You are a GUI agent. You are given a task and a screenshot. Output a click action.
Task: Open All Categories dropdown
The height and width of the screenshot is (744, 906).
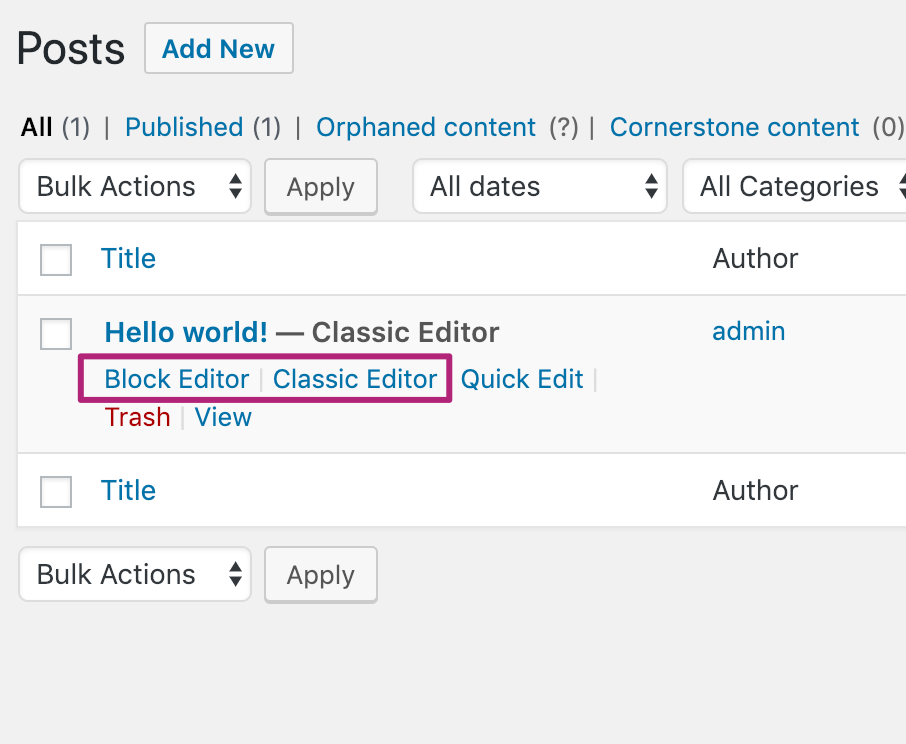point(794,187)
